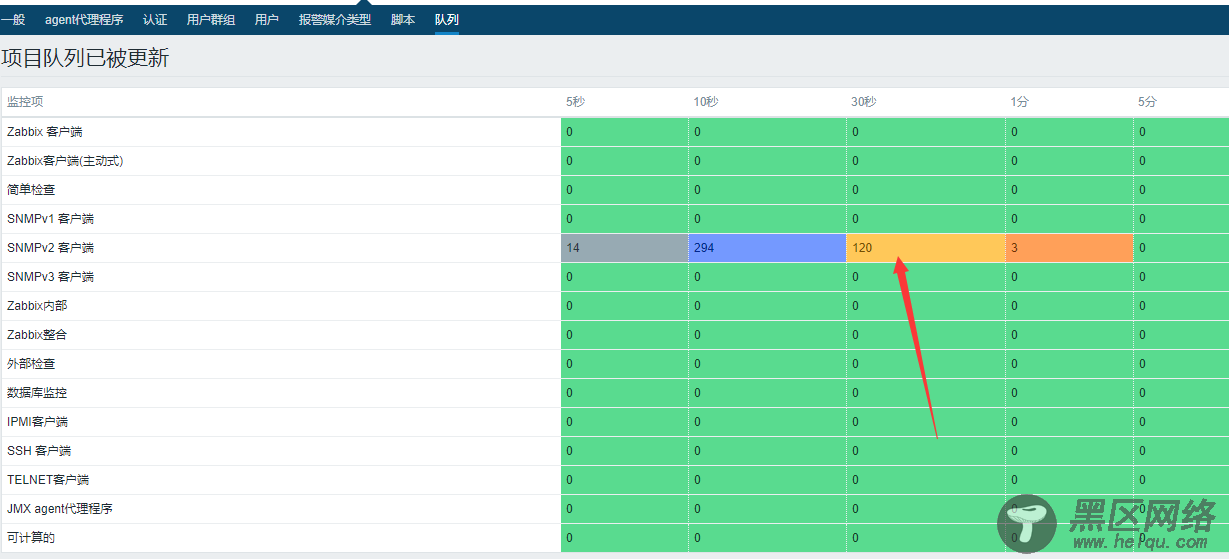Select SNMPv2 客户端 row label

point(50,248)
